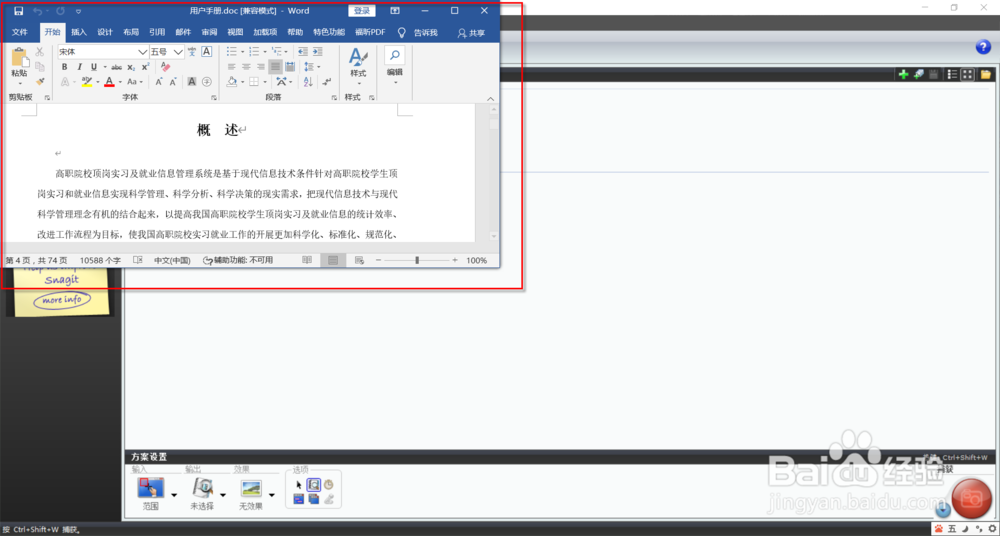The height and width of the screenshot is (536, 1000).
Task: Click the 100% zoom level text
Action: click(476, 260)
